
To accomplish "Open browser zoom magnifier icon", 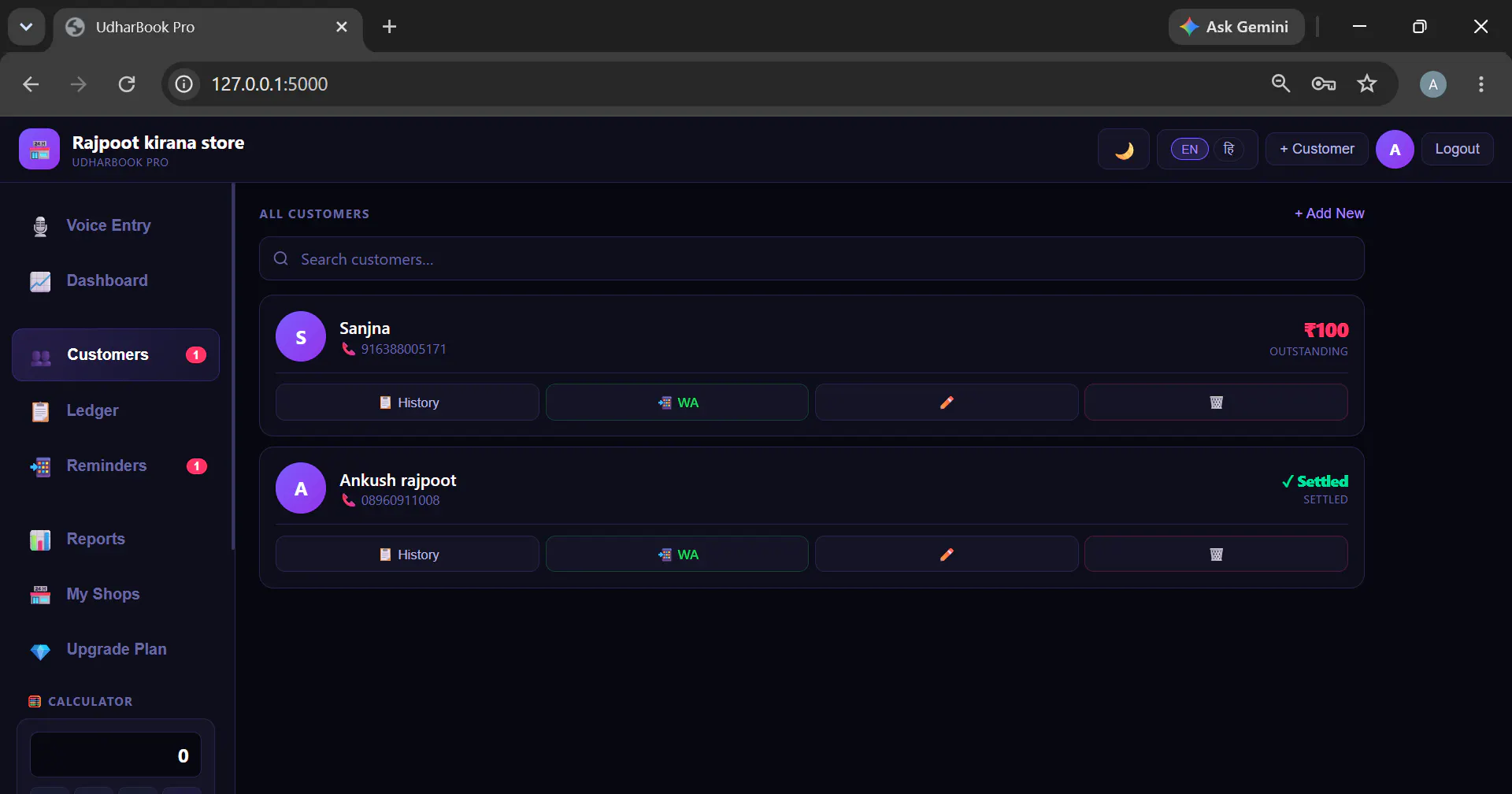I will pyautogui.click(x=1280, y=83).
